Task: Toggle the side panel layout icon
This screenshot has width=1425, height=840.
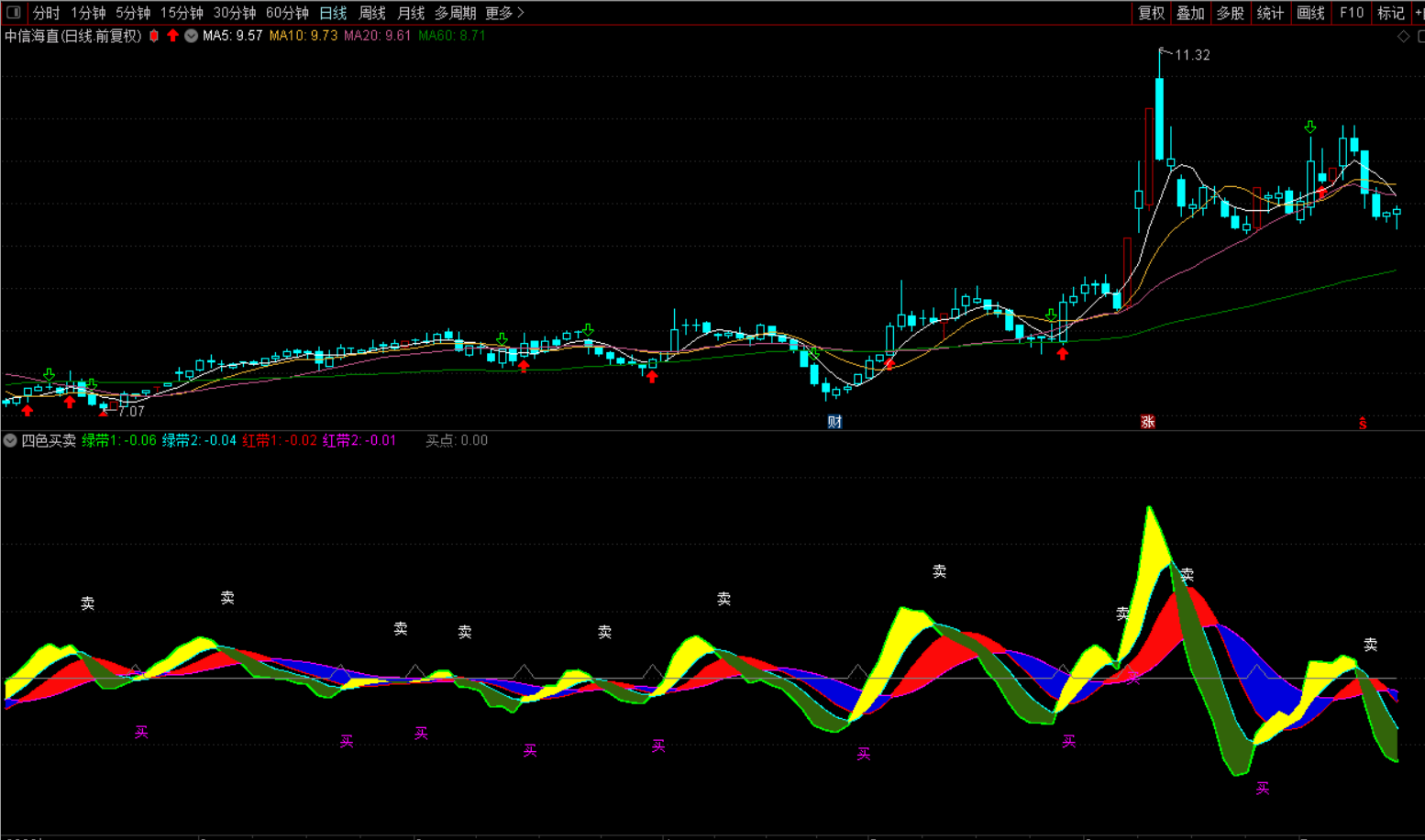Action: tap(13, 12)
